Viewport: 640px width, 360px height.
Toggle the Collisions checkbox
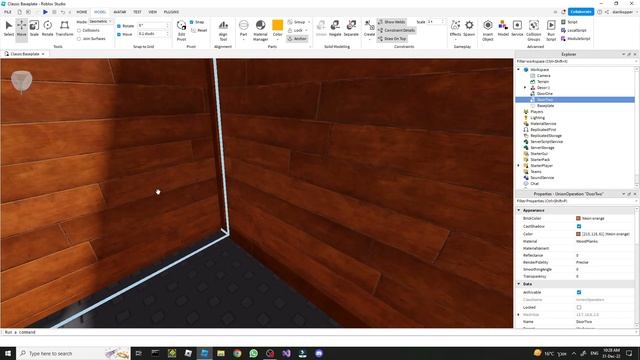79,30
